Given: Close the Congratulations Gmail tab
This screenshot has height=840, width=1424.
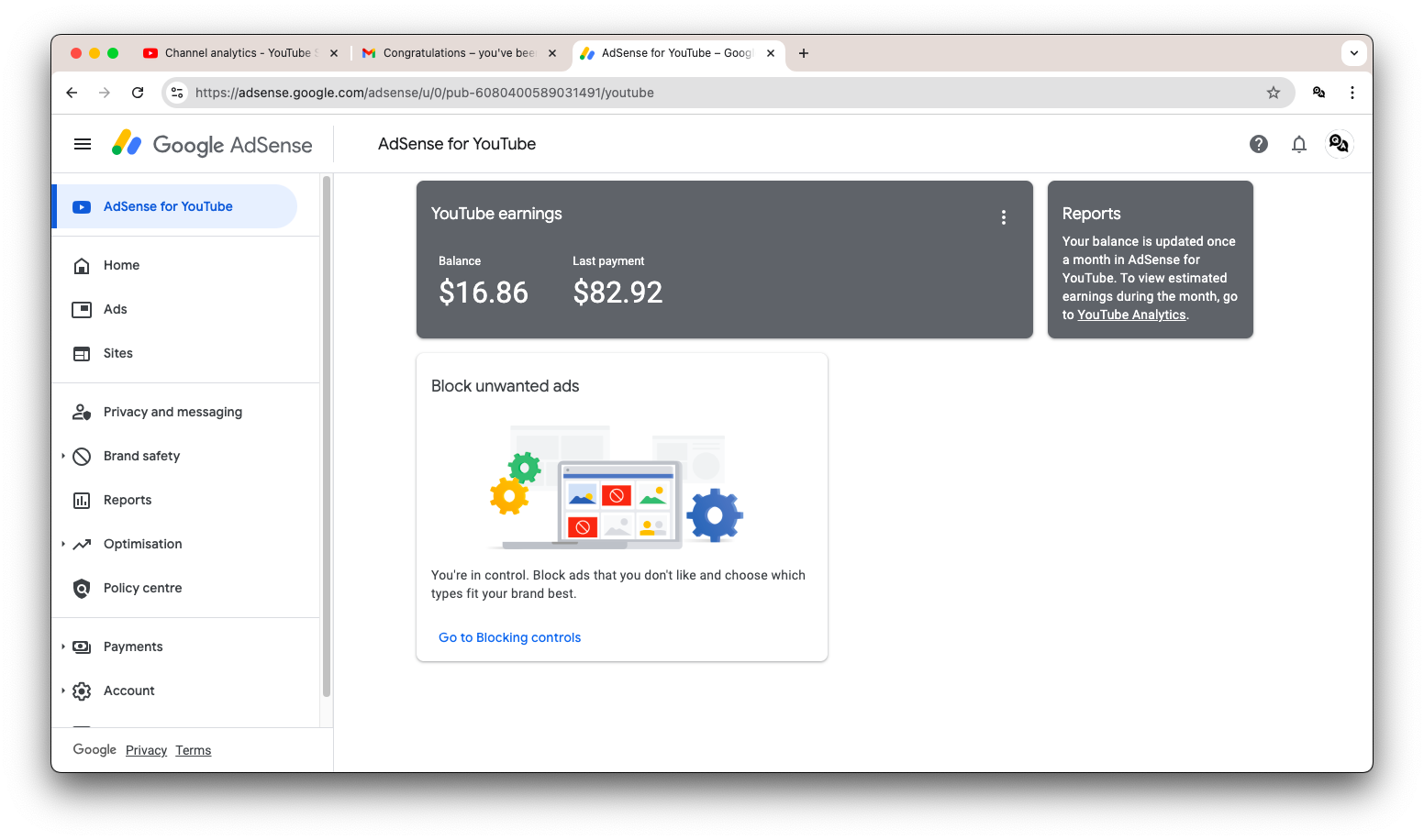Looking at the screenshot, I should click(x=552, y=53).
